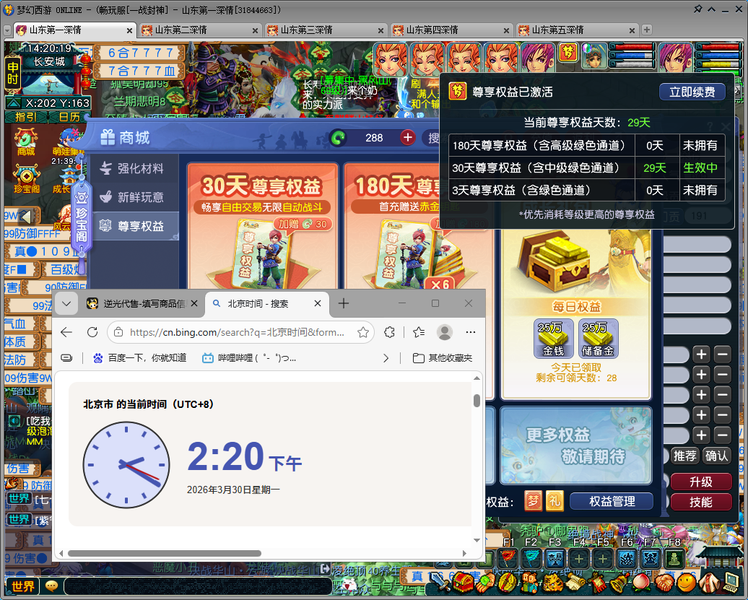The height and width of the screenshot is (600, 748).
Task: Click 立即续费 renewal button
Action: point(692,92)
